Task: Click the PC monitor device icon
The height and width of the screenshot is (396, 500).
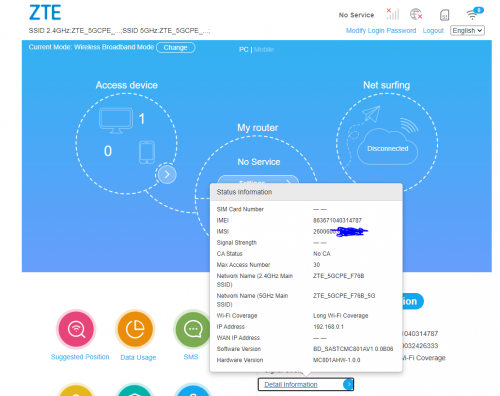Action: [x=116, y=120]
